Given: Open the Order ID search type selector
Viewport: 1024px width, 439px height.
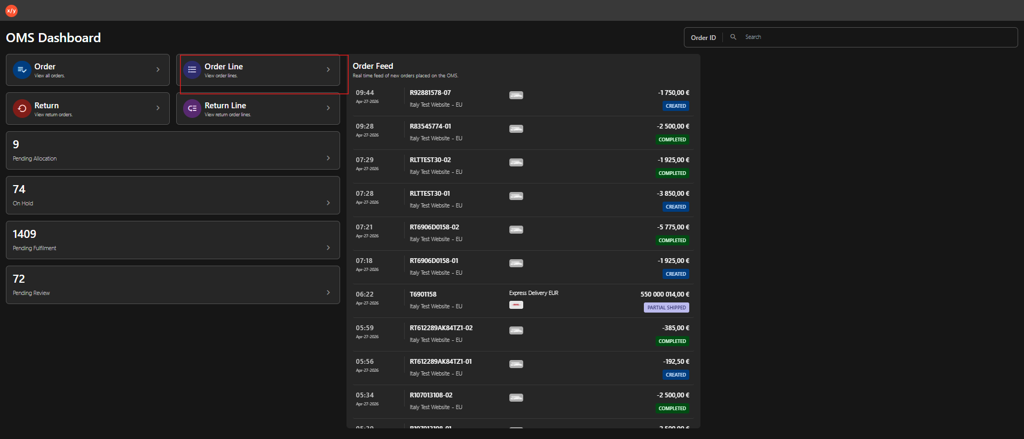Looking at the screenshot, I should pos(703,38).
